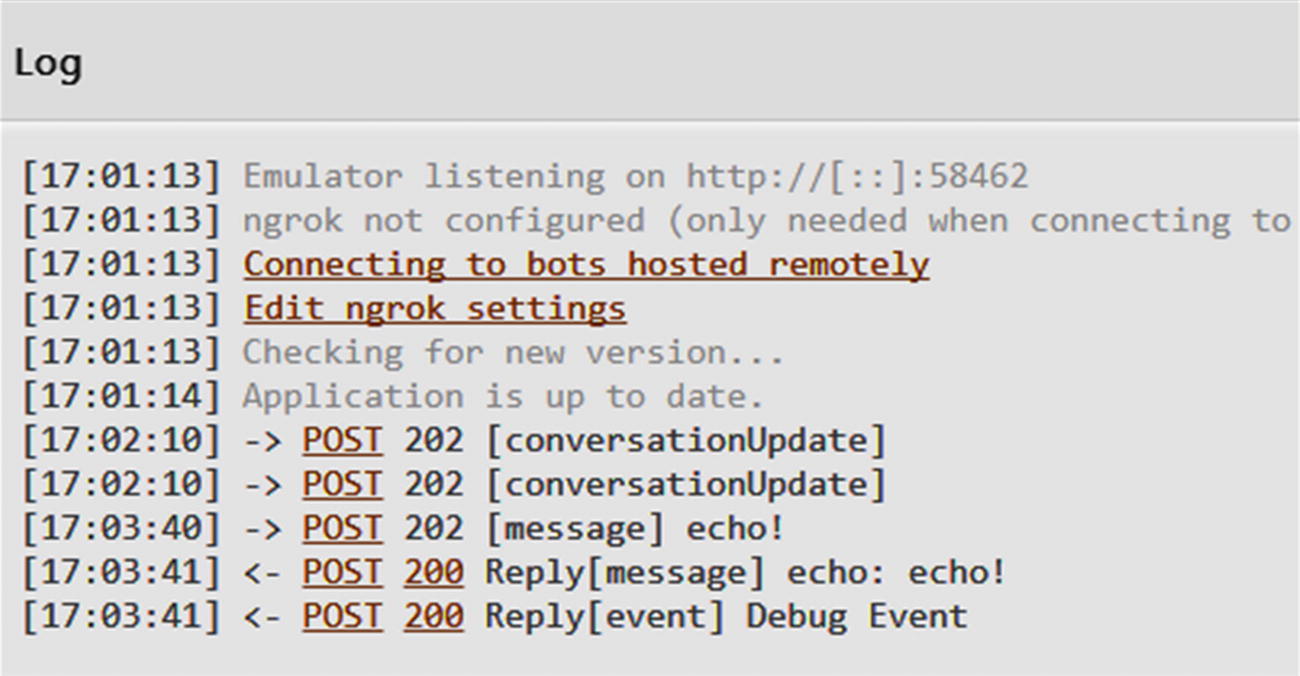The height and width of the screenshot is (676, 1300).
Task: Open the Connecting to bots hosted remotely link
Action: 586,265
